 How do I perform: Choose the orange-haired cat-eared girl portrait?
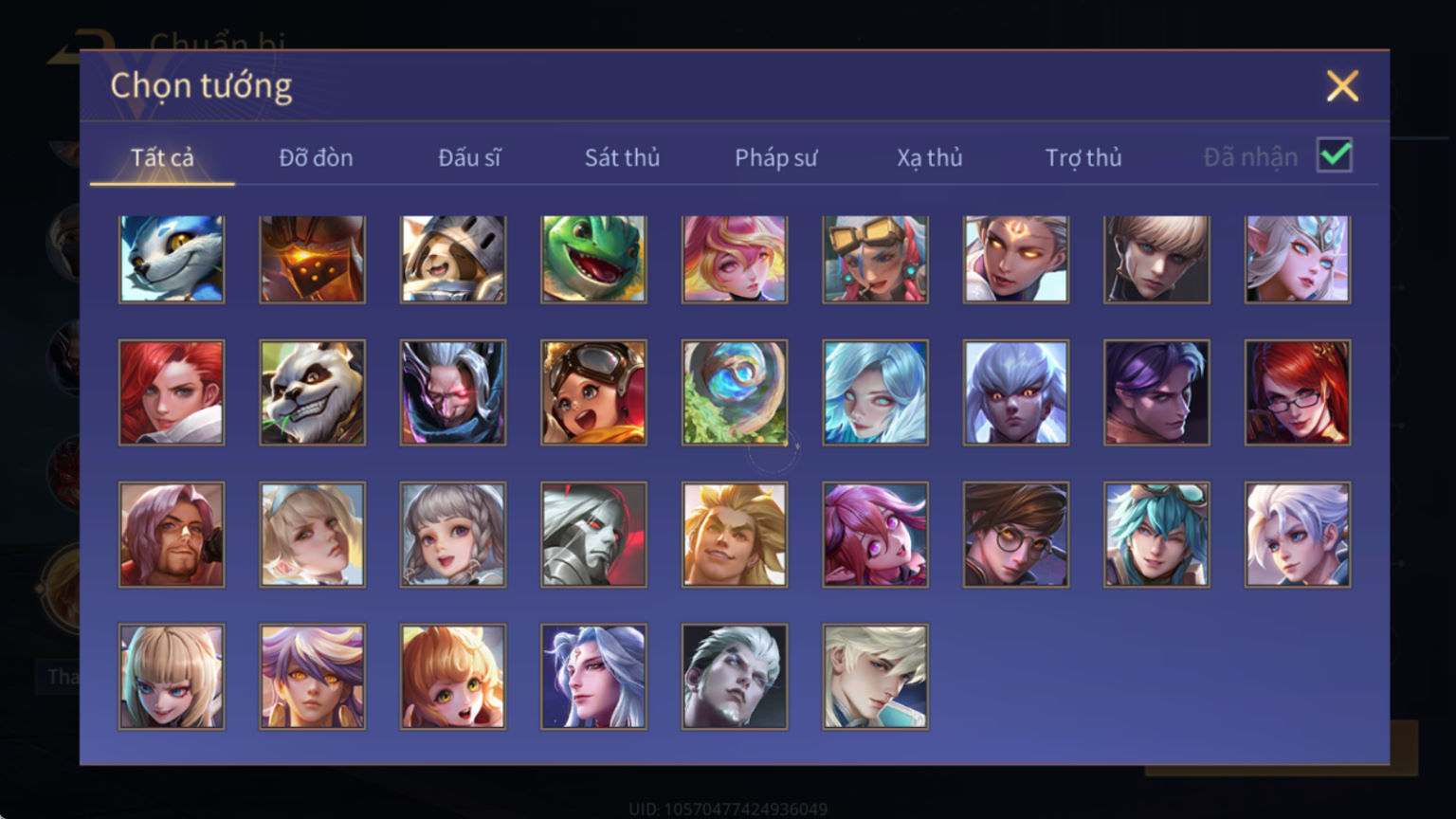453,676
